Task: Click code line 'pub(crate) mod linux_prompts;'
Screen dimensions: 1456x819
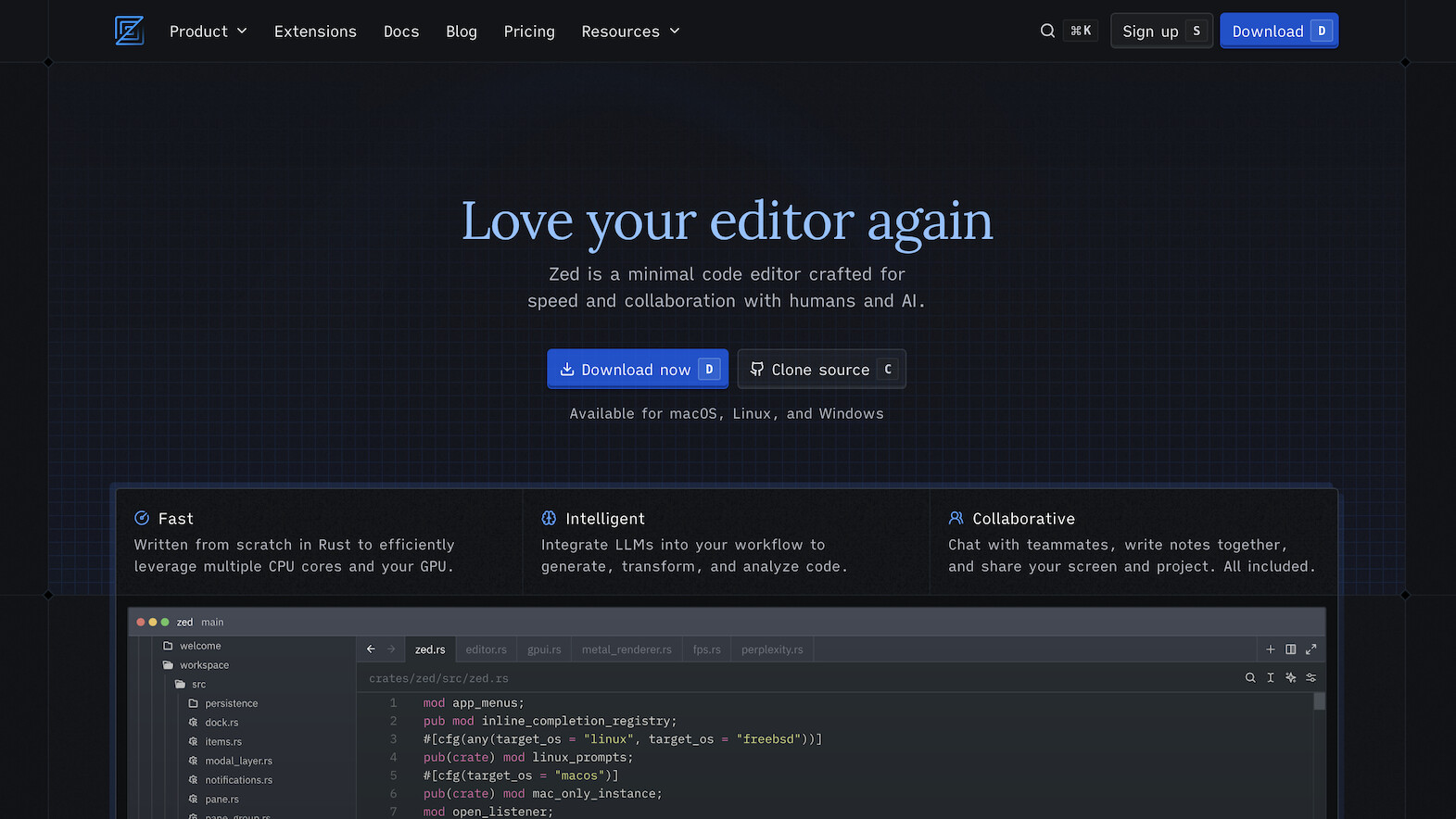Action: [528, 757]
